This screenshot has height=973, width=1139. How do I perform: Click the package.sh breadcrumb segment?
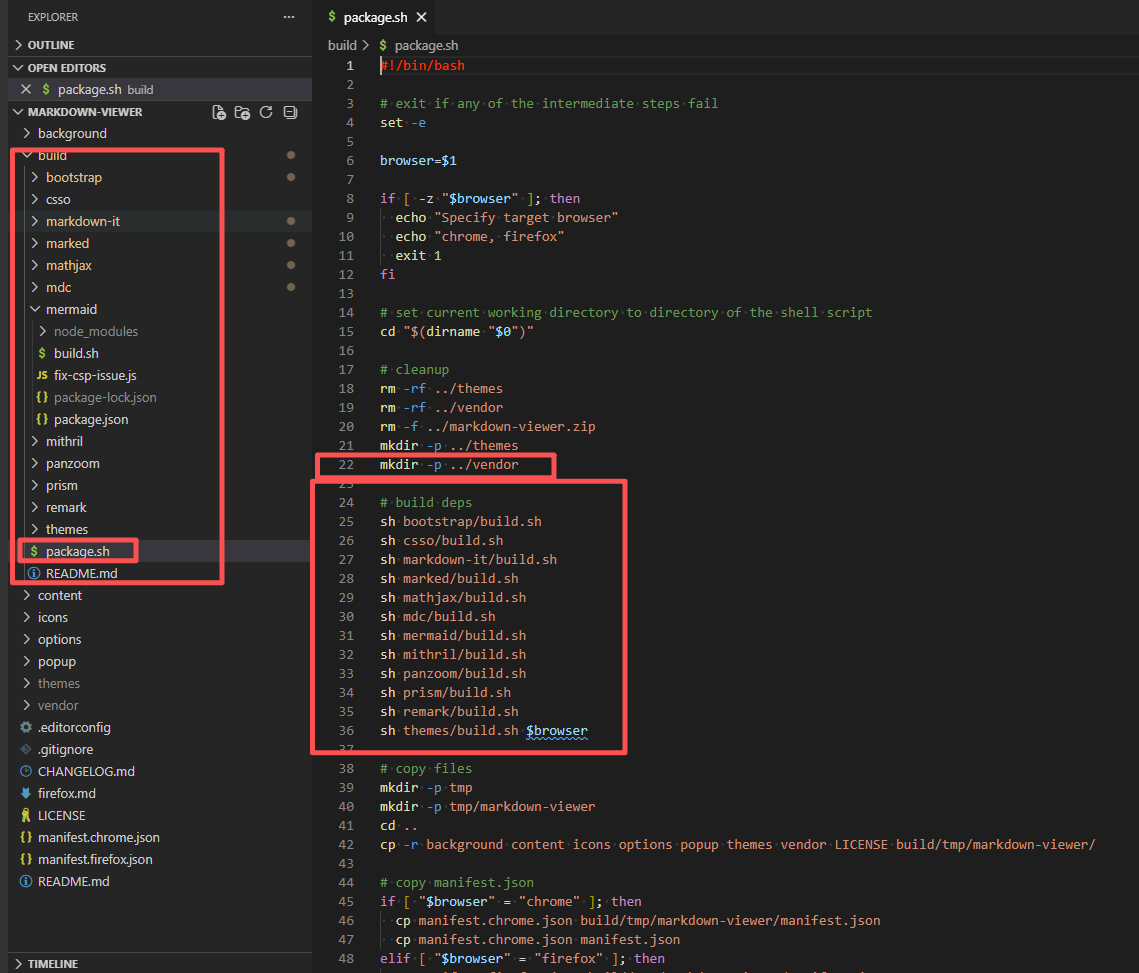tap(426, 46)
